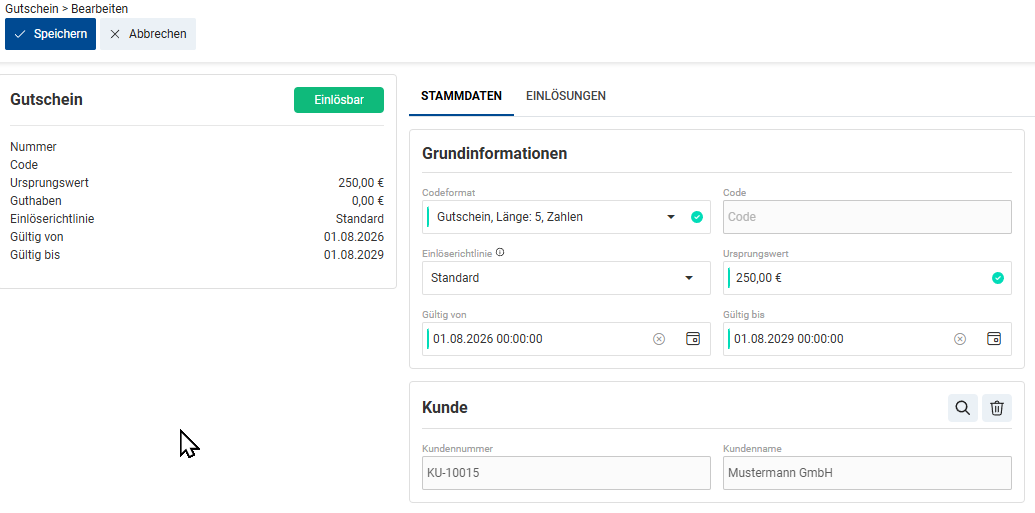Click the Gültig von date field
Screen dimensions: 1035x513
(566, 339)
